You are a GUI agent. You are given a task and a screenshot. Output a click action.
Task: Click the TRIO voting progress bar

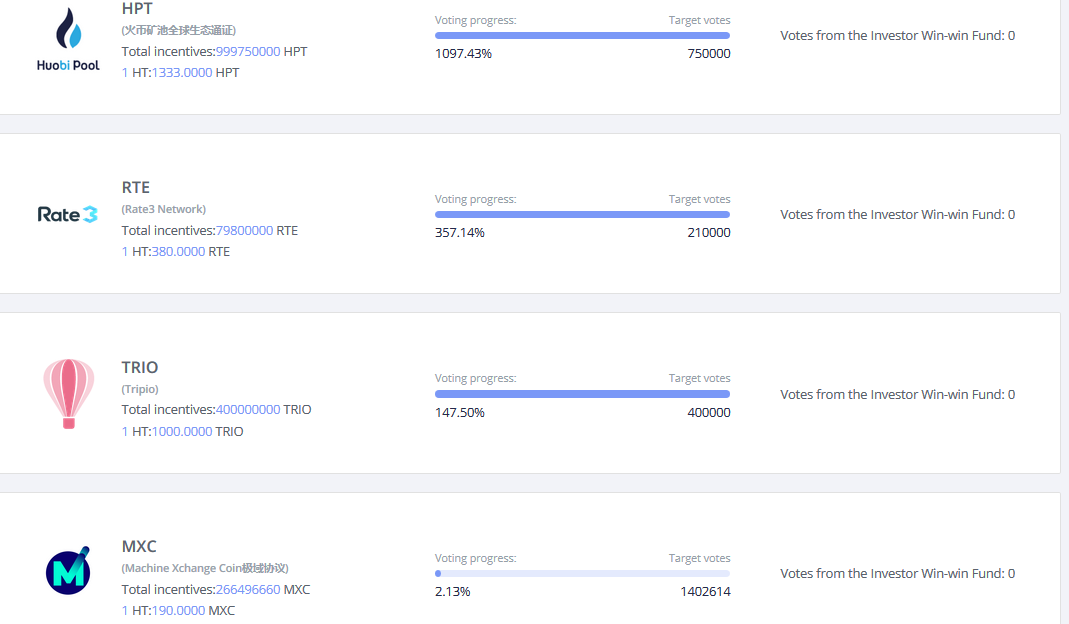point(582,393)
